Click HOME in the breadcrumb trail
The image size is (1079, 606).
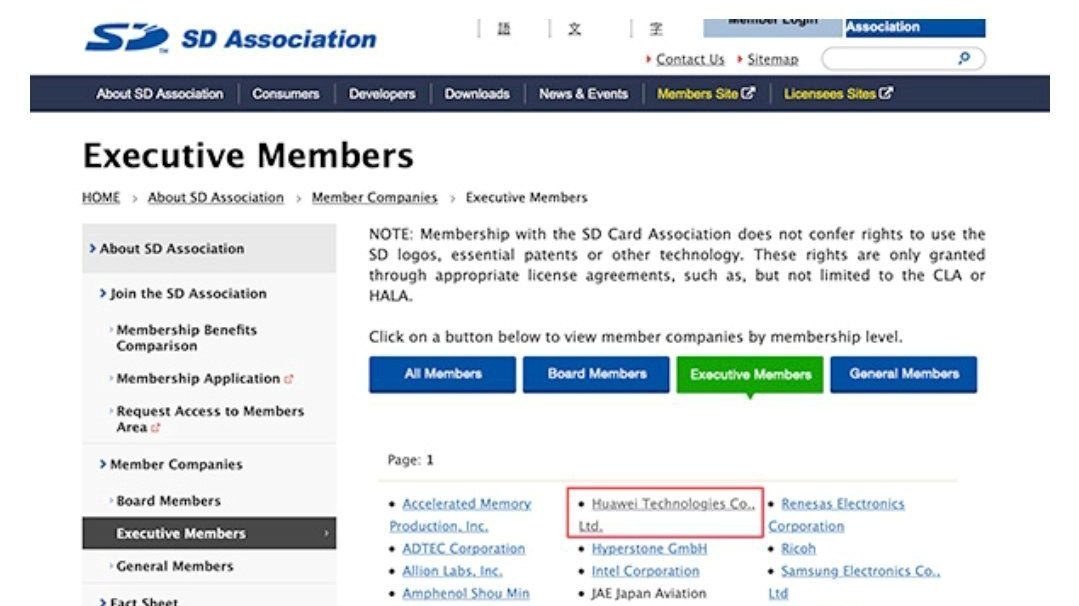tap(101, 198)
